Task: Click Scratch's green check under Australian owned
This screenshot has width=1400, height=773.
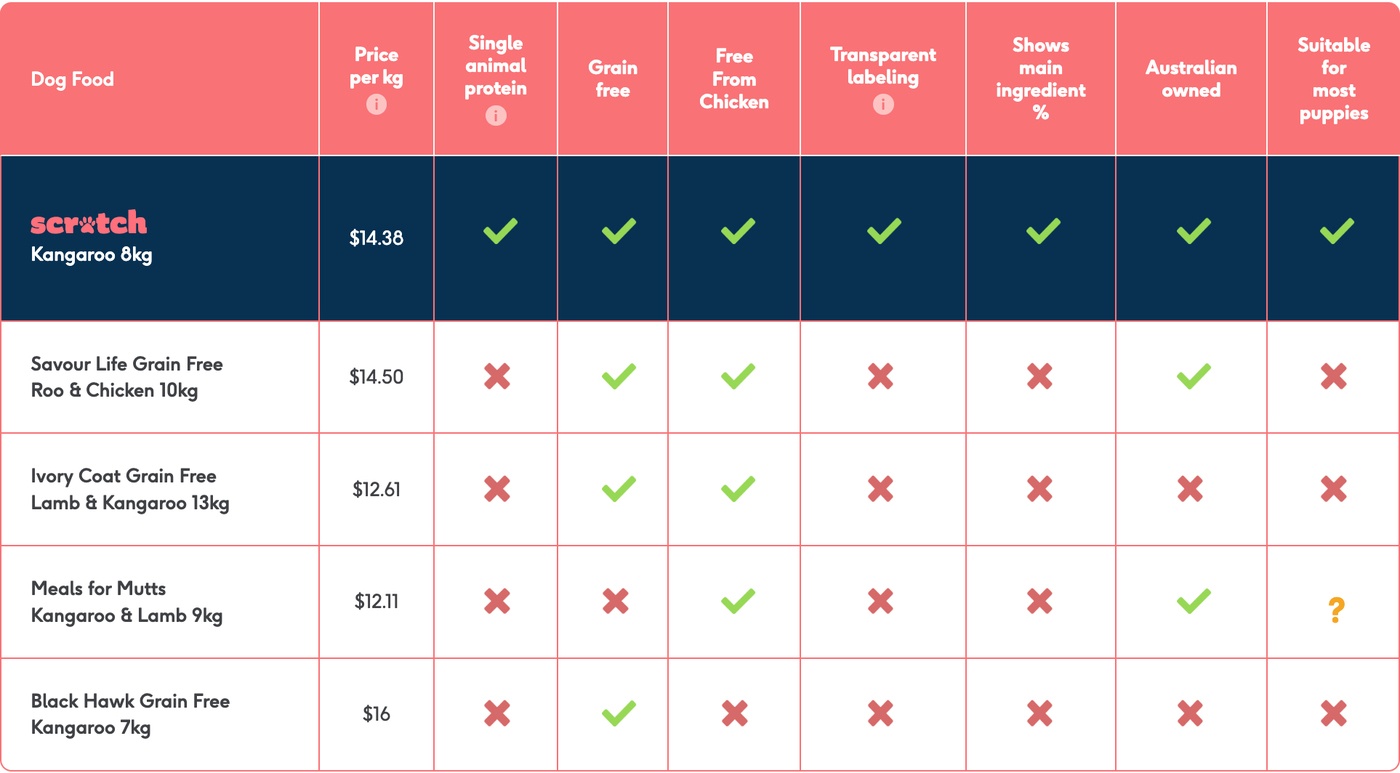Action: pyautogui.click(x=1193, y=232)
